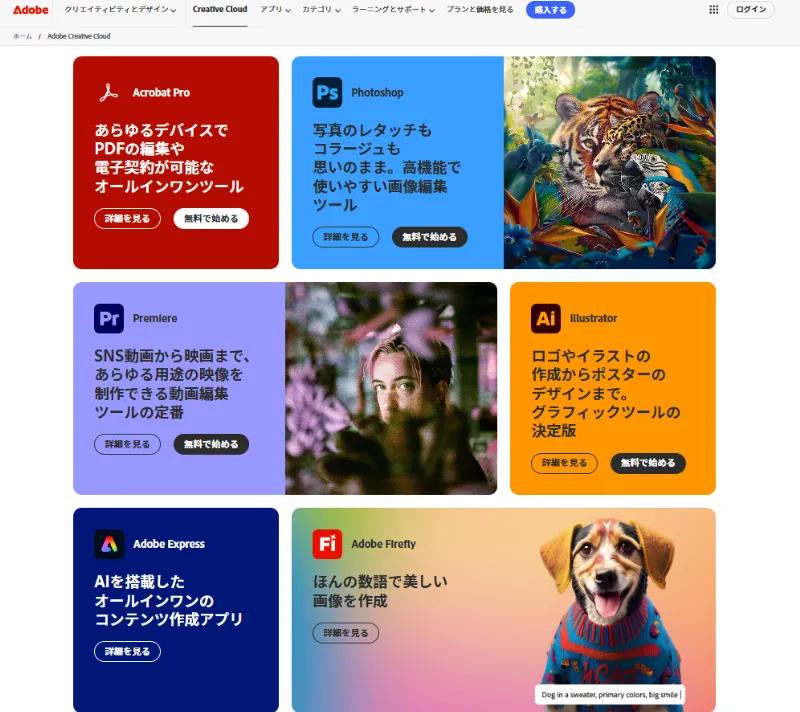
Task: Click the Adobe Firefly Fi icon
Action: (327, 544)
